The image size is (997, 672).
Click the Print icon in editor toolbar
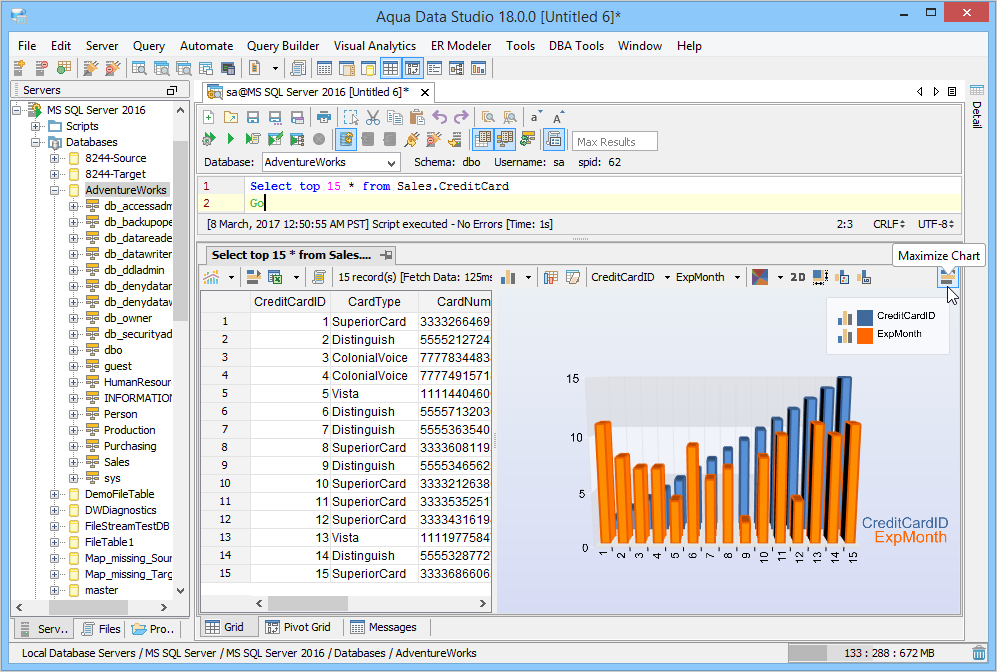(x=323, y=117)
